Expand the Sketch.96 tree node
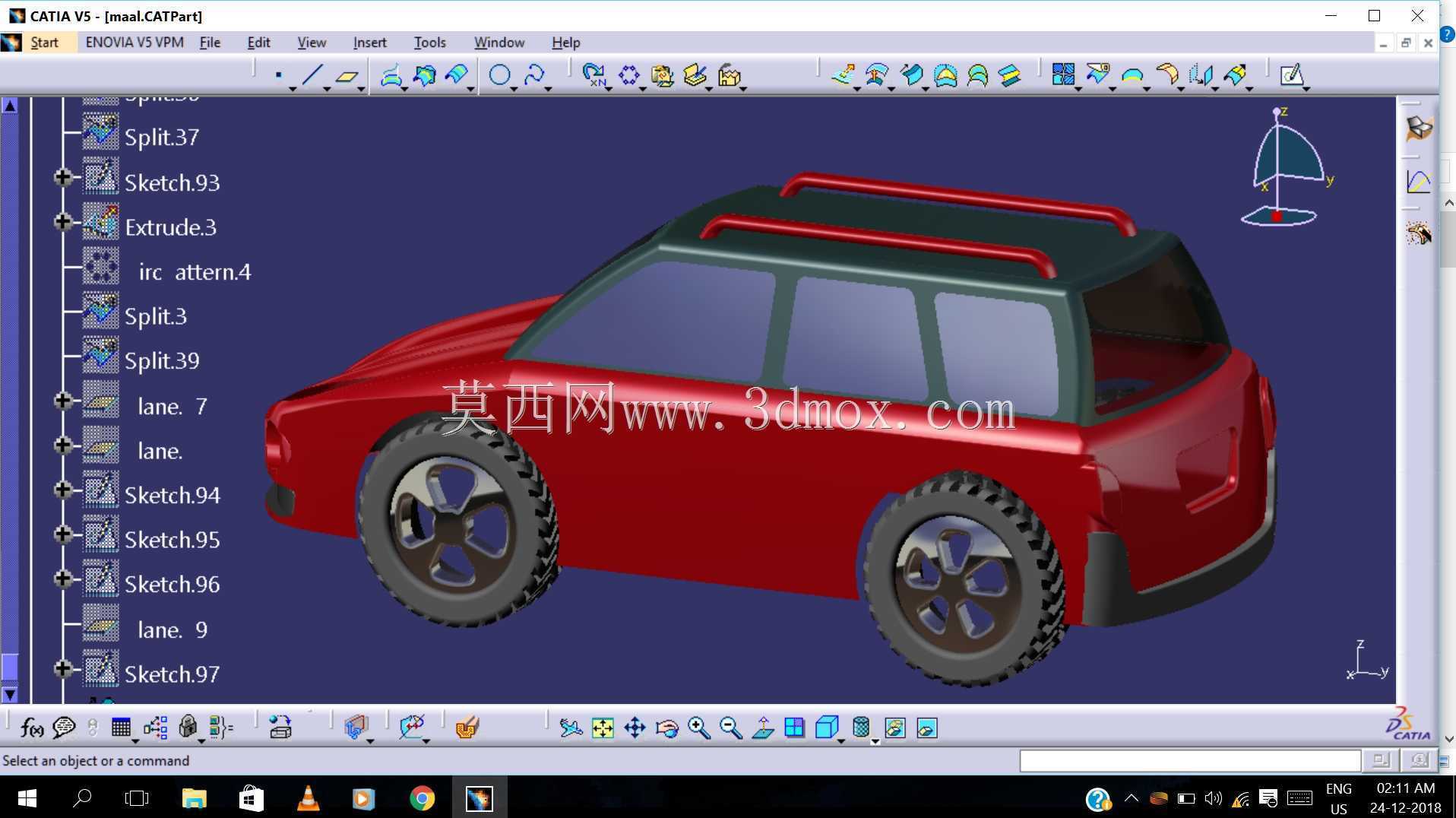The width and height of the screenshot is (1456, 818). (63, 579)
